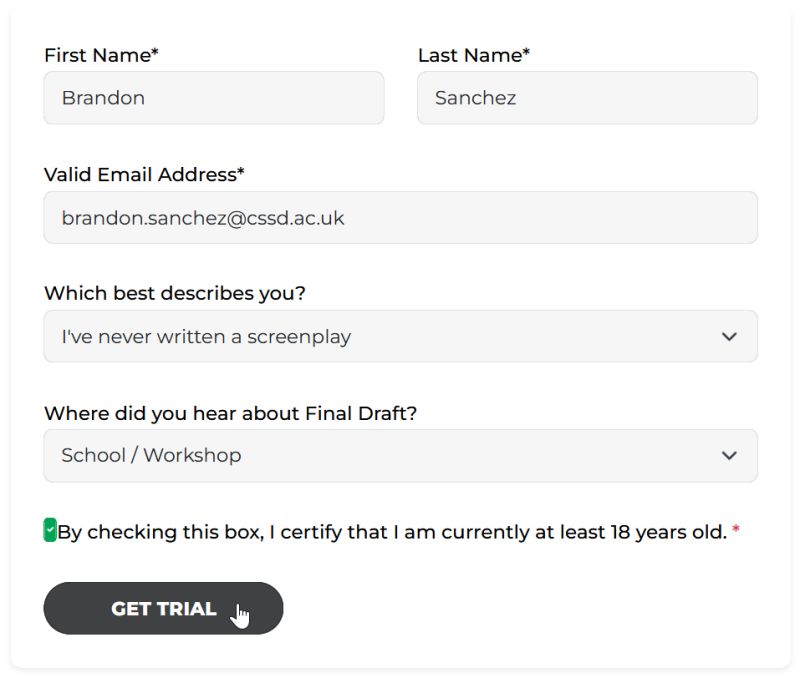The height and width of the screenshot is (678, 800).
Task: Click the 'Which best describes you?' label
Action: pyautogui.click(x=175, y=293)
